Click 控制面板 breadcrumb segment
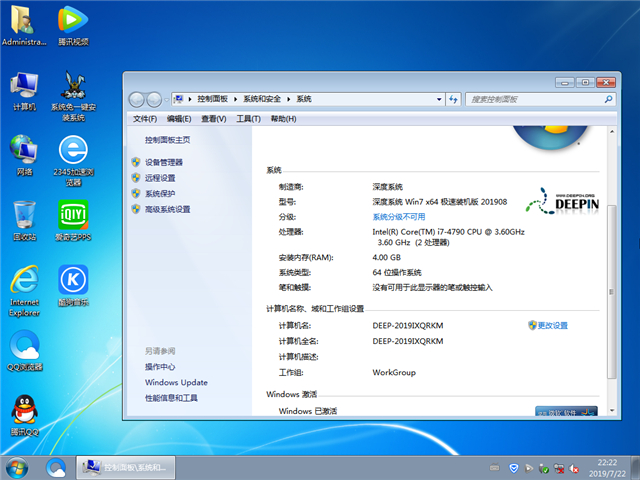The image size is (640, 480). coord(212,99)
